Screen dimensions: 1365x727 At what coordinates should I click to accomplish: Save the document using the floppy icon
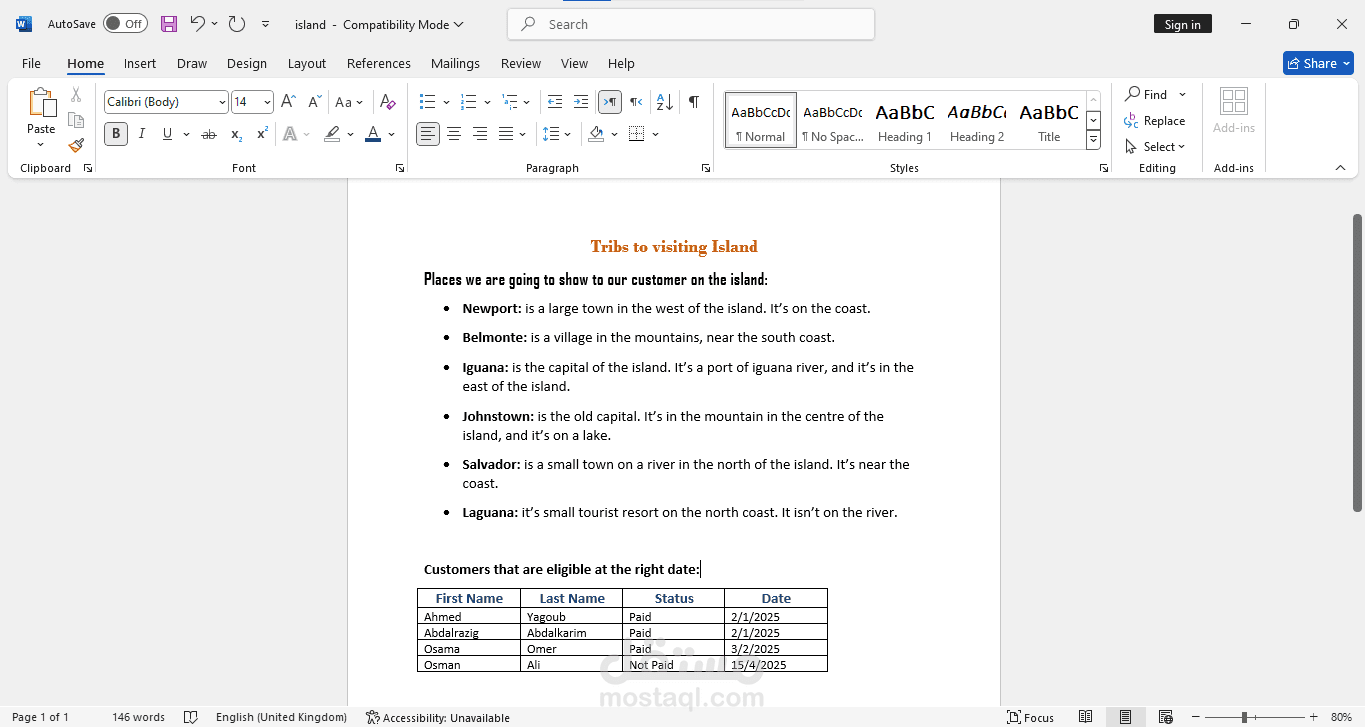pos(169,24)
